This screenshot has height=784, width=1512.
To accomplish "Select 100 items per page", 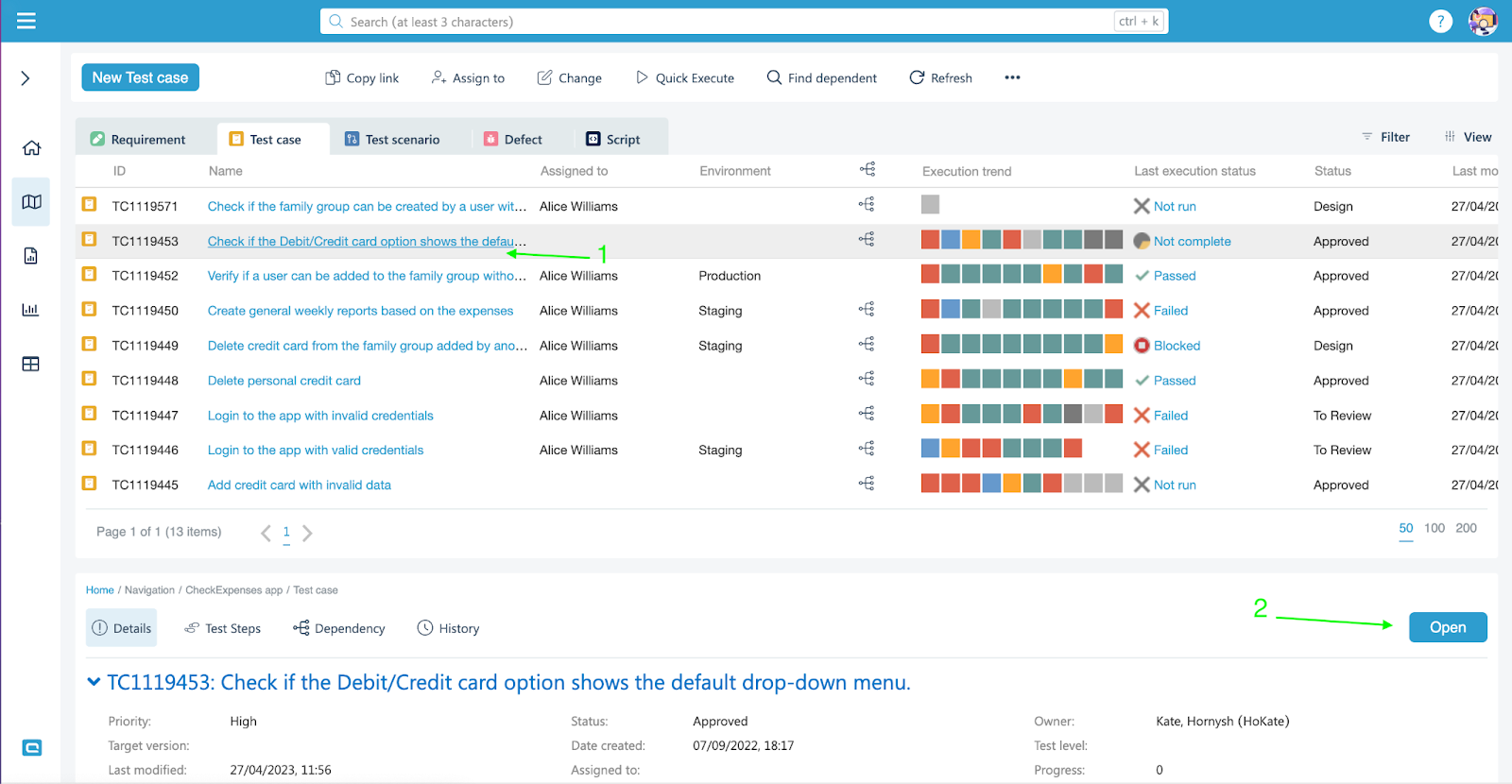I will pyautogui.click(x=1434, y=528).
